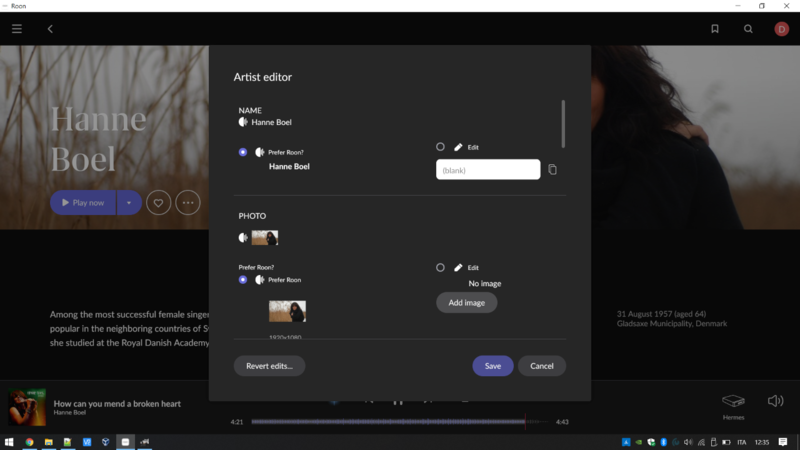Viewport: 800px width, 450px height.
Task: Go back with the back arrow
Action: 50,29
